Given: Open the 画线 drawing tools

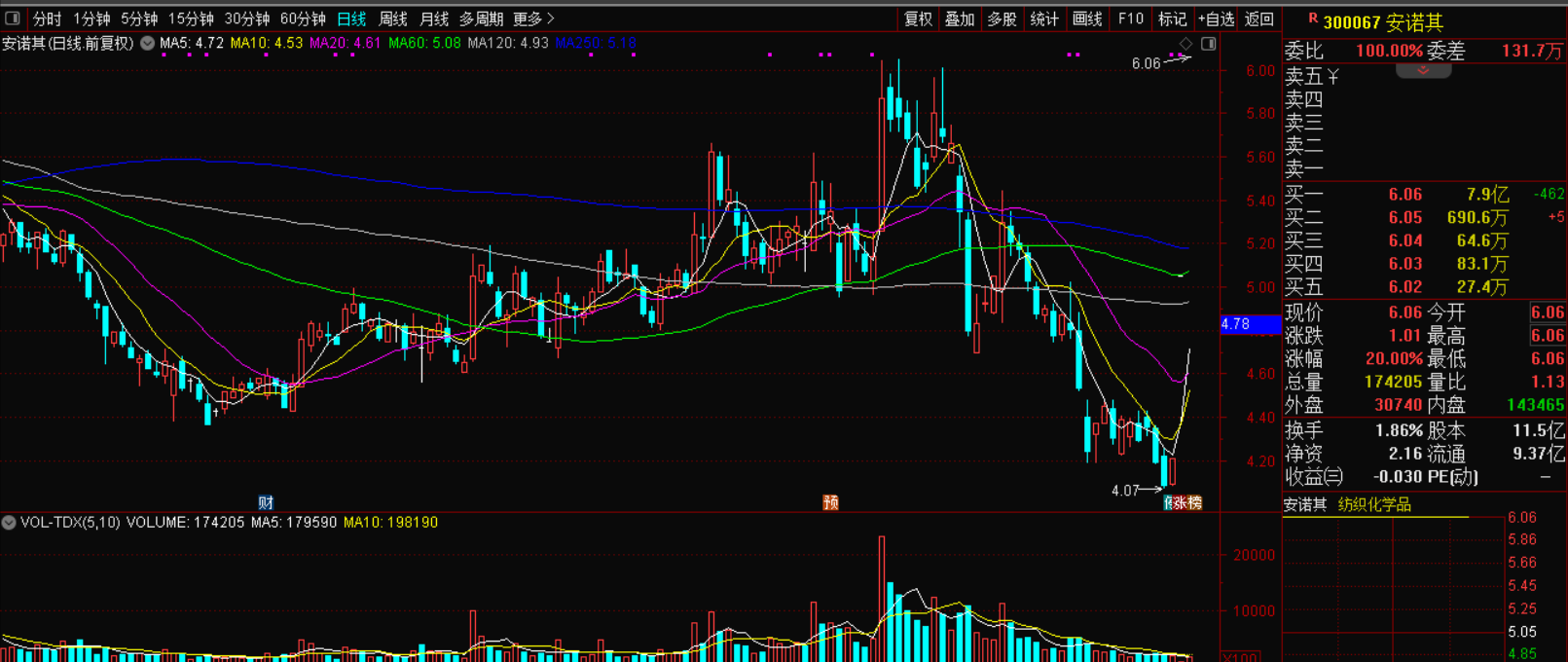Looking at the screenshot, I should click(x=1087, y=18).
